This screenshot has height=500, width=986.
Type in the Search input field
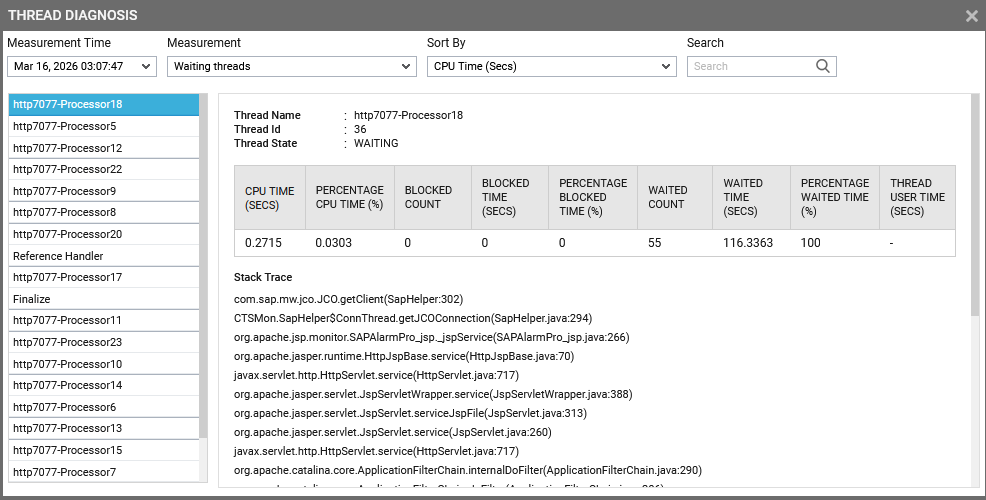pyautogui.click(x=752, y=66)
